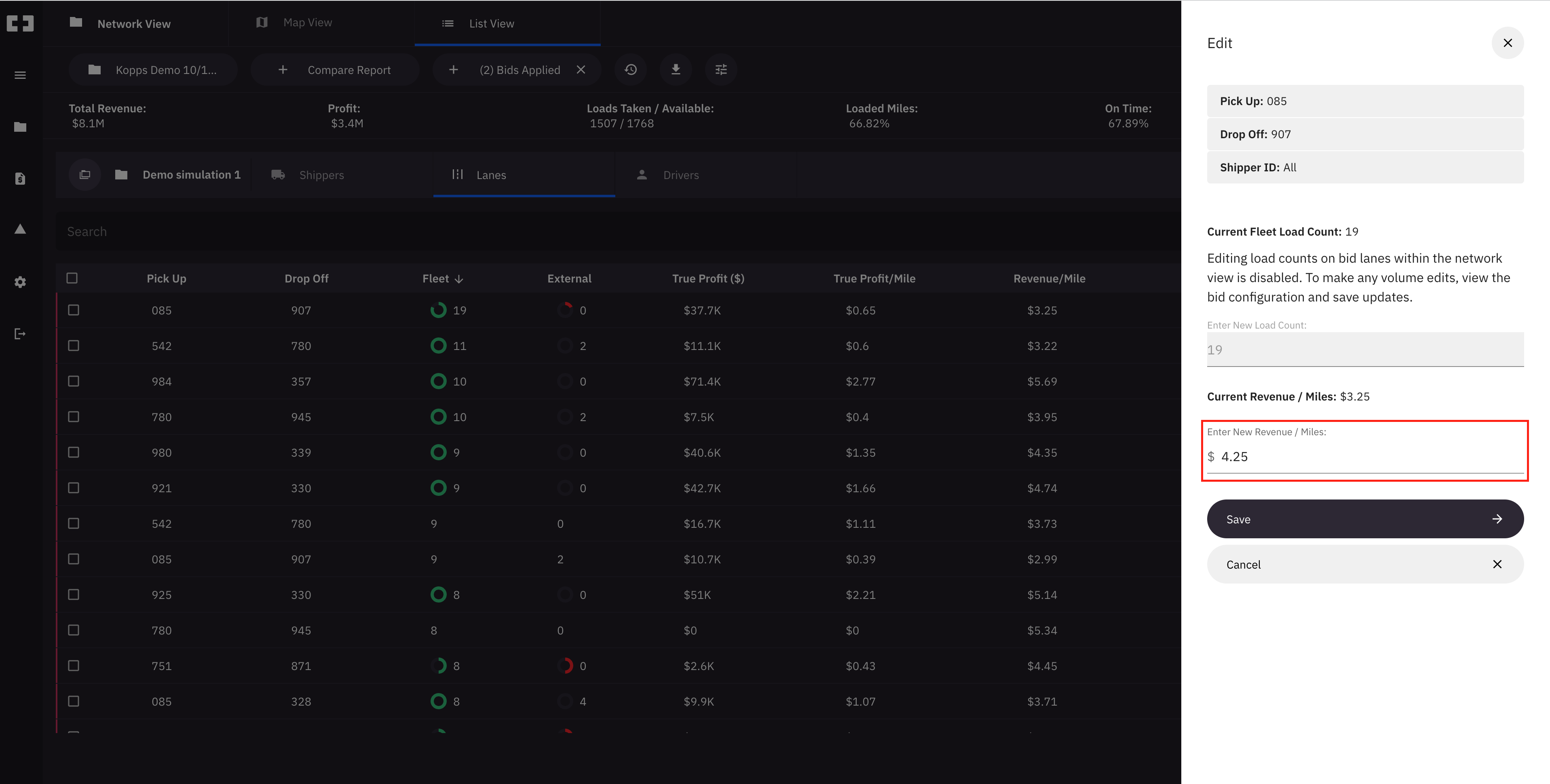This screenshot has width=1550, height=784.
Task: Select the billing document icon in sidebar
Action: (x=20, y=178)
